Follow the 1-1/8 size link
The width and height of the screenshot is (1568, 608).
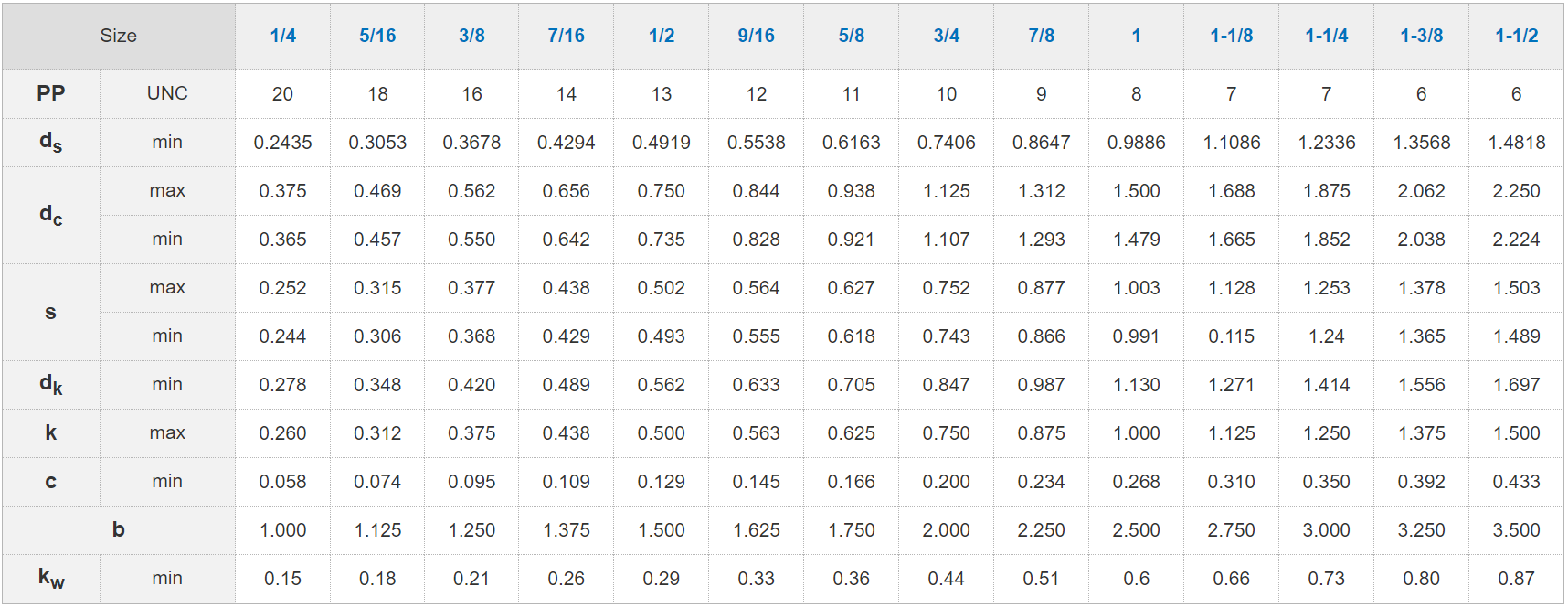[x=1231, y=36]
